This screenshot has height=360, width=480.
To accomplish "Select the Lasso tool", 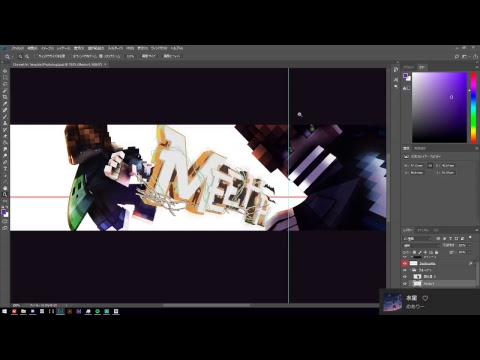I will (x=5, y=84).
